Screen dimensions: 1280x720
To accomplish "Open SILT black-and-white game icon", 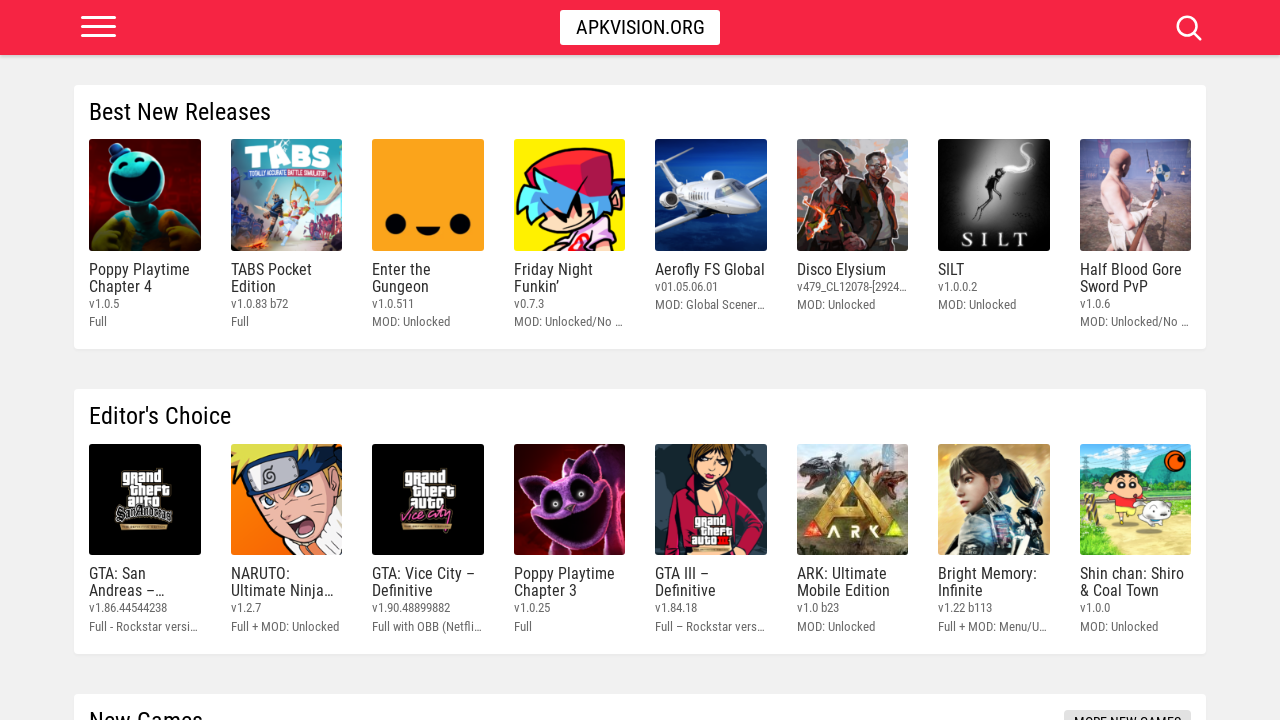I will point(994,195).
